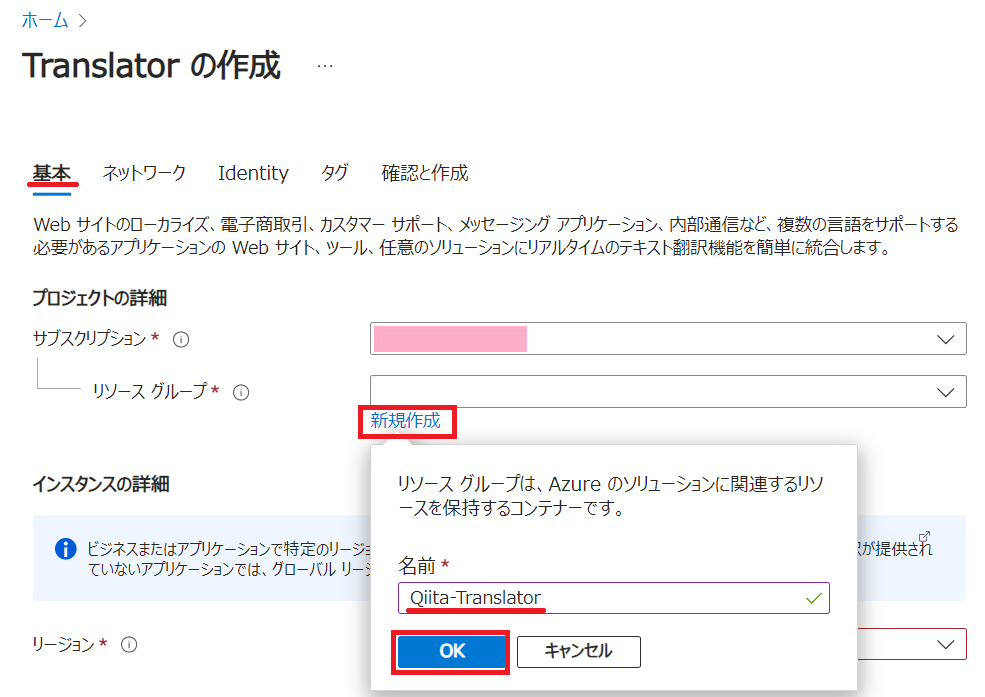This screenshot has height=697, width=985.
Task: Show info tooltip for リージョン
Action: tap(129, 645)
